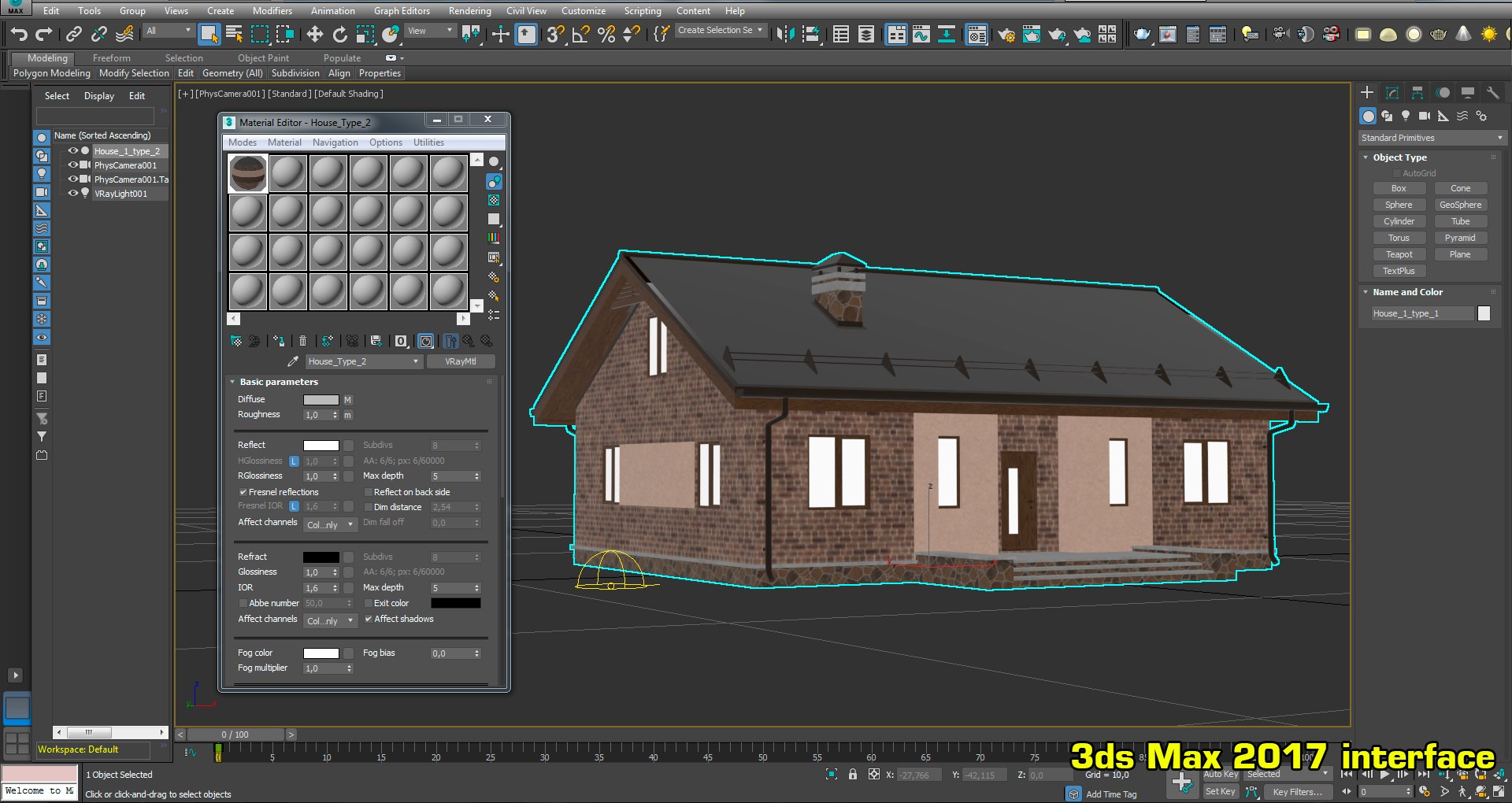1512x803 pixels.
Task: Enable Reflect on back side checkbox
Action: pos(368,492)
